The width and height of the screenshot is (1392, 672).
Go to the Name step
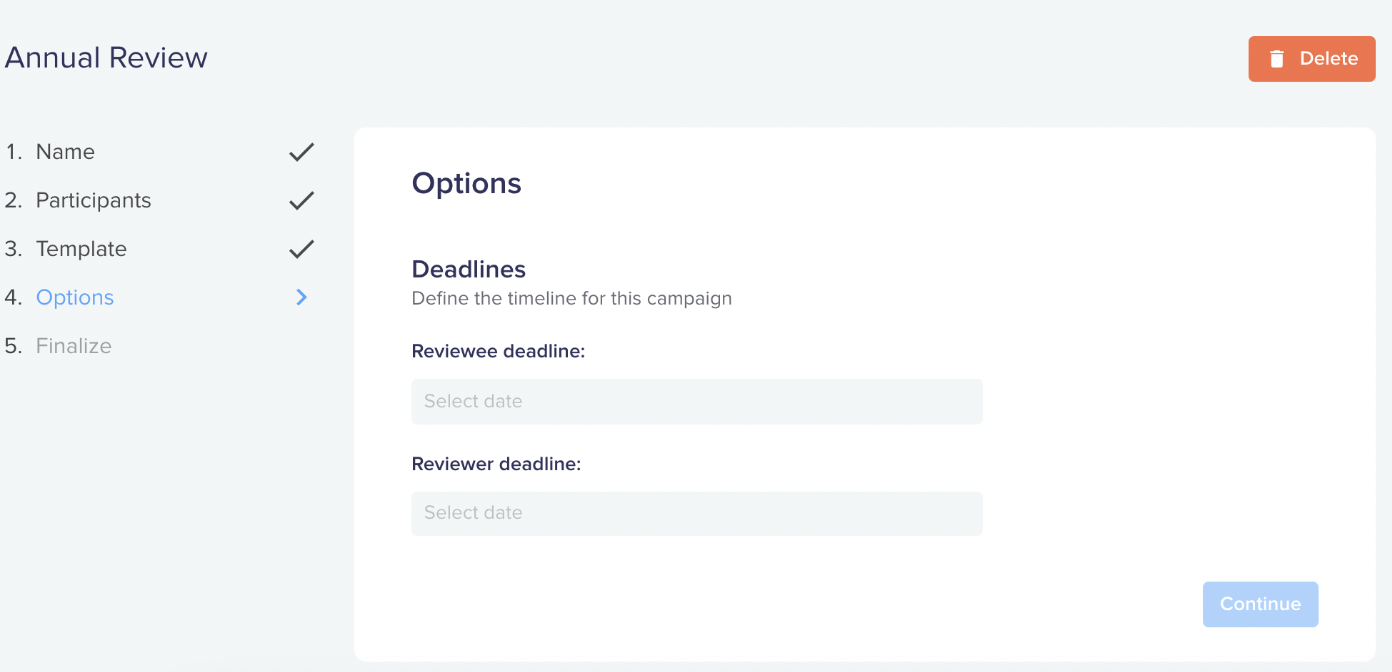click(65, 152)
